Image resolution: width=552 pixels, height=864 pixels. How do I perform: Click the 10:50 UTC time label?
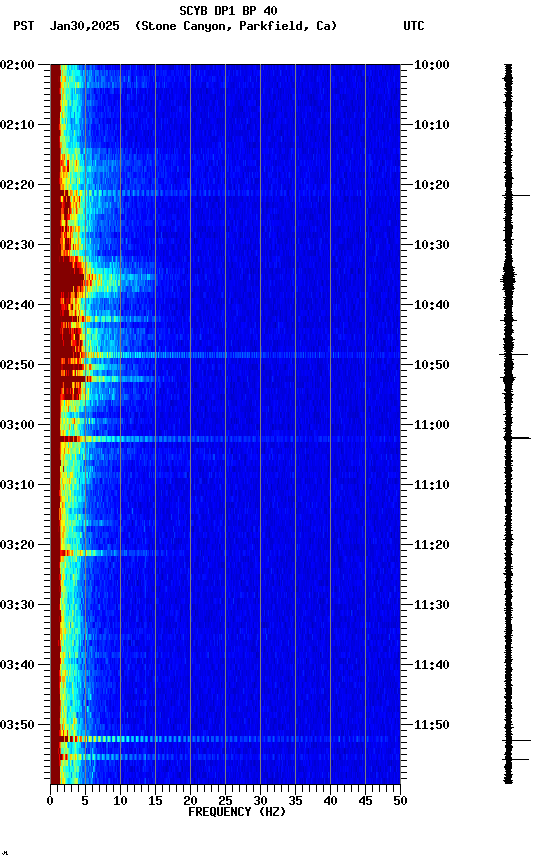coord(432,365)
